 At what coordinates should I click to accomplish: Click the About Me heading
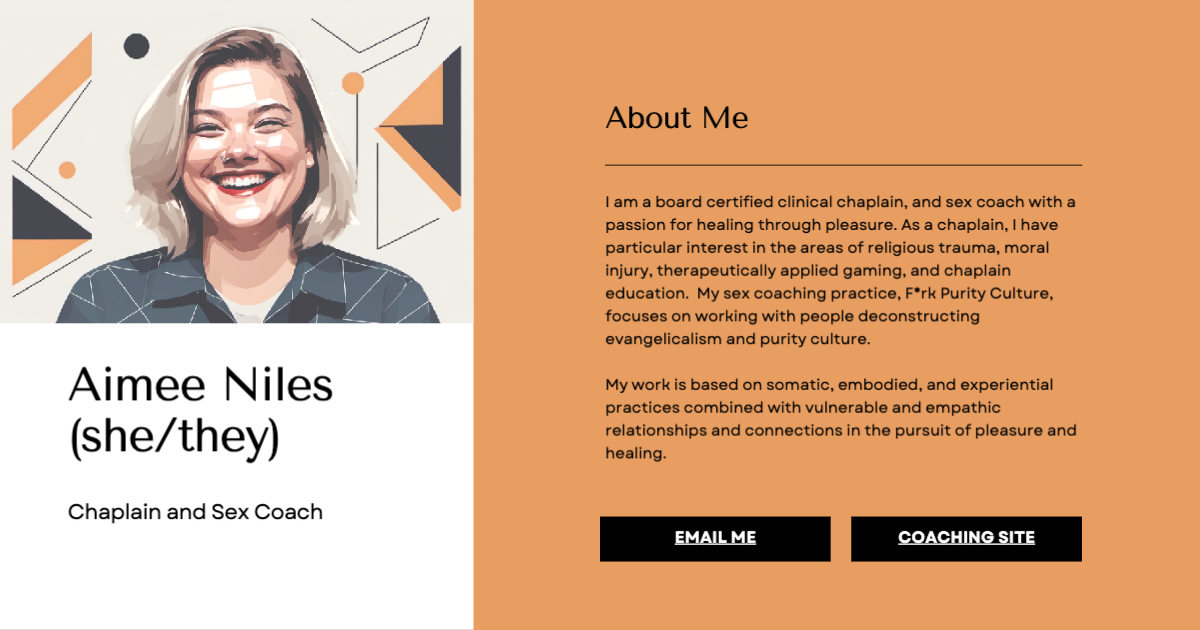pos(675,118)
